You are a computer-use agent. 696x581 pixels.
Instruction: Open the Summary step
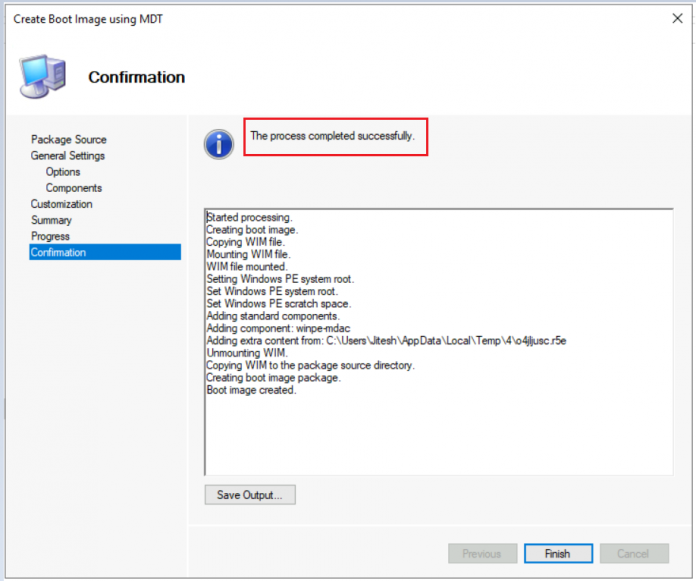tap(51, 220)
